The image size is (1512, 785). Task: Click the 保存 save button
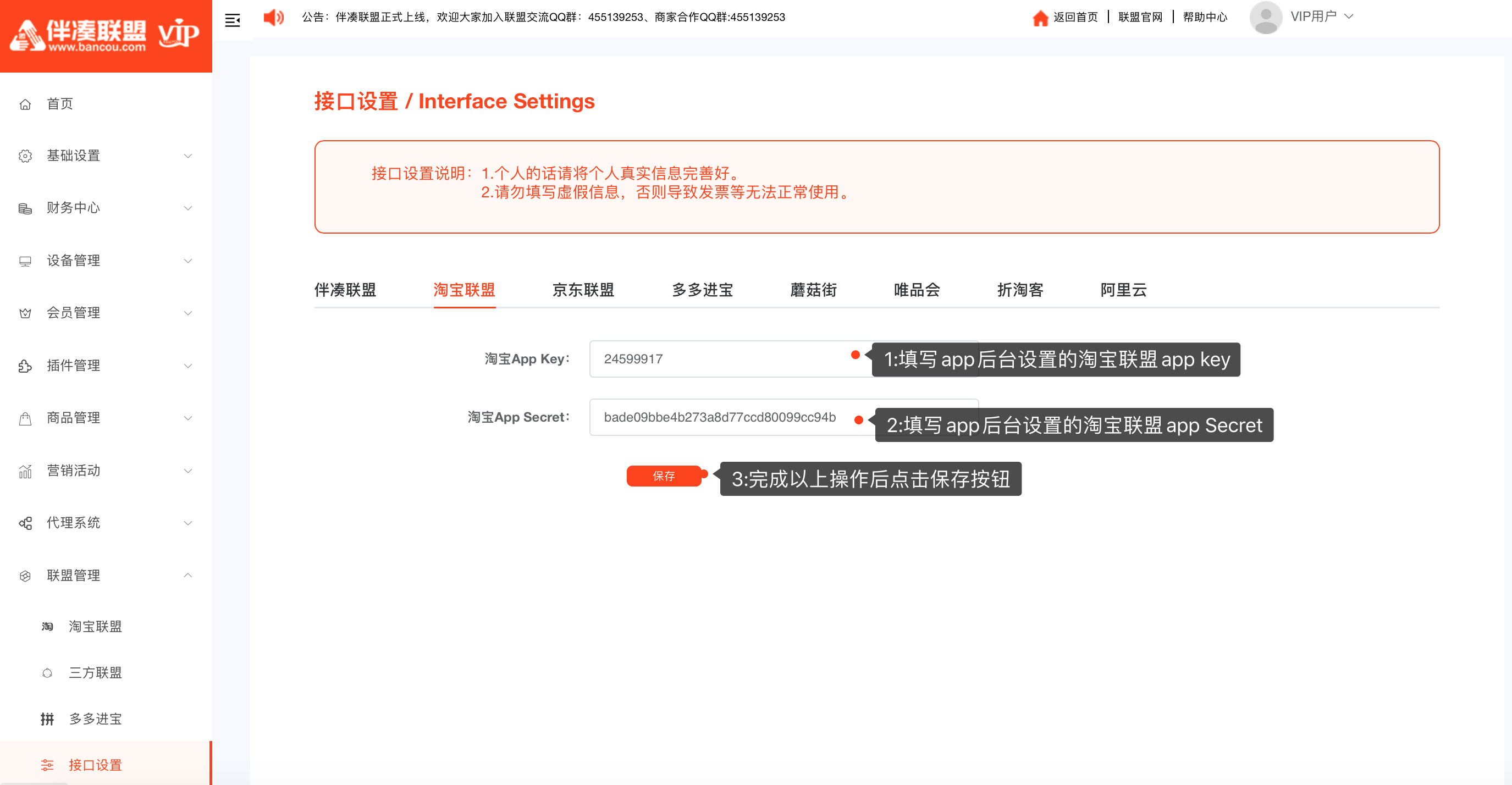(x=664, y=476)
